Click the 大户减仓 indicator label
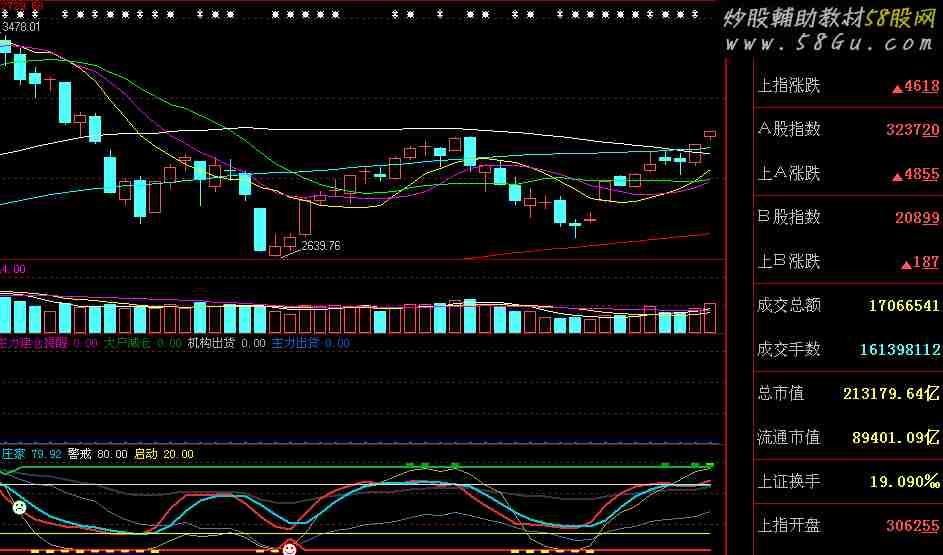This screenshot has width=943, height=555. coord(126,343)
